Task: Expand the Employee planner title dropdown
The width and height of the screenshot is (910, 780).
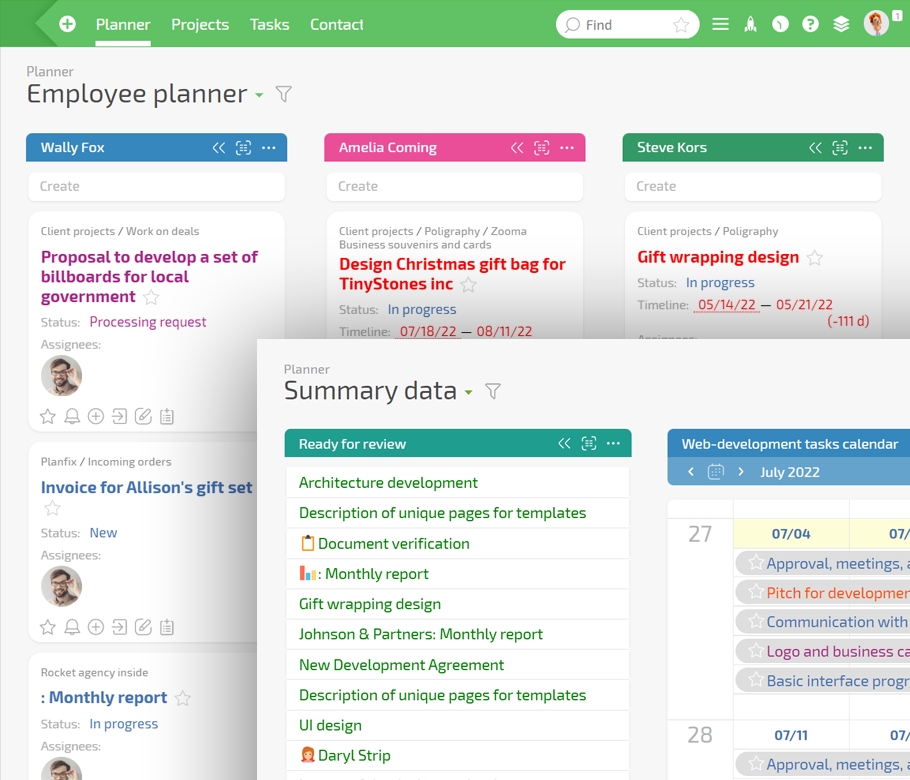Action: tap(259, 95)
